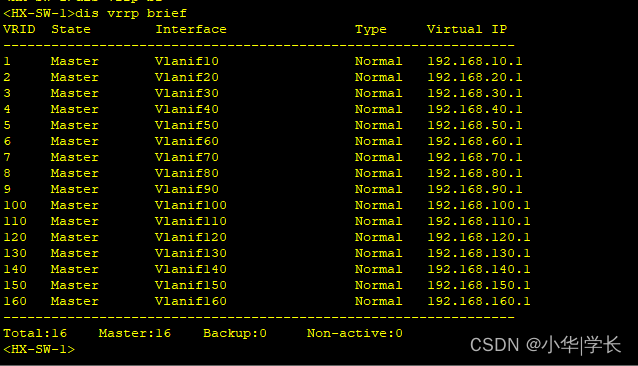
Task: Click the State column header
Action: pyautogui.click(x=71, y=29)
